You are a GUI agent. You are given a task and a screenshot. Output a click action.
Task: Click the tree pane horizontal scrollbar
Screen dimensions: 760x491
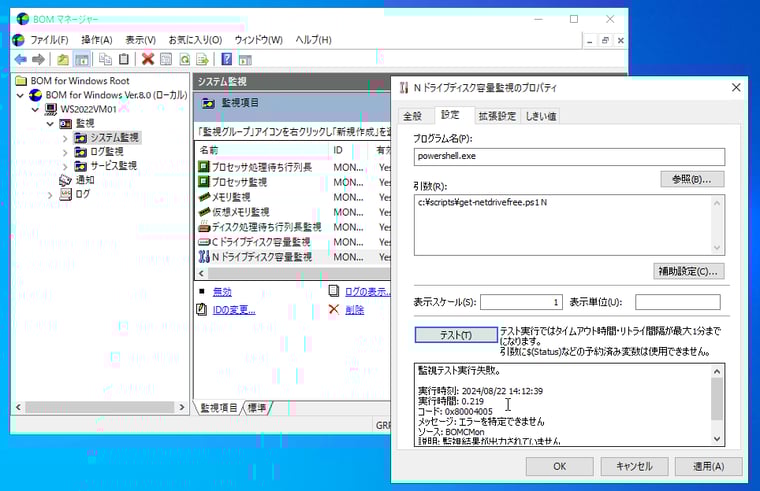(x=99, y=407)
